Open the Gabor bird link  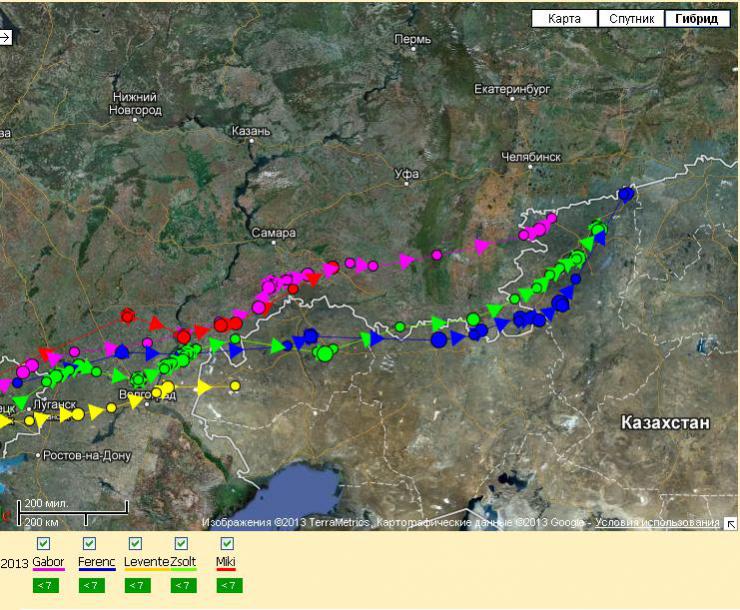[48, 563]
